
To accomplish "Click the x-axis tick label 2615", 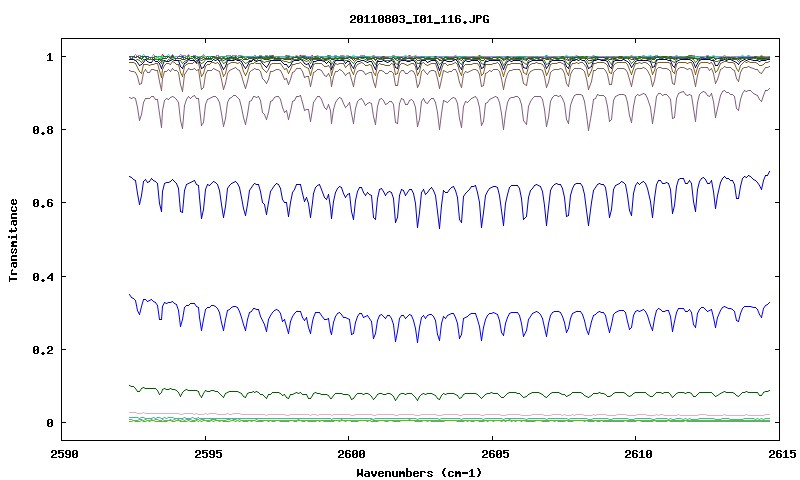I will (782, 454).
